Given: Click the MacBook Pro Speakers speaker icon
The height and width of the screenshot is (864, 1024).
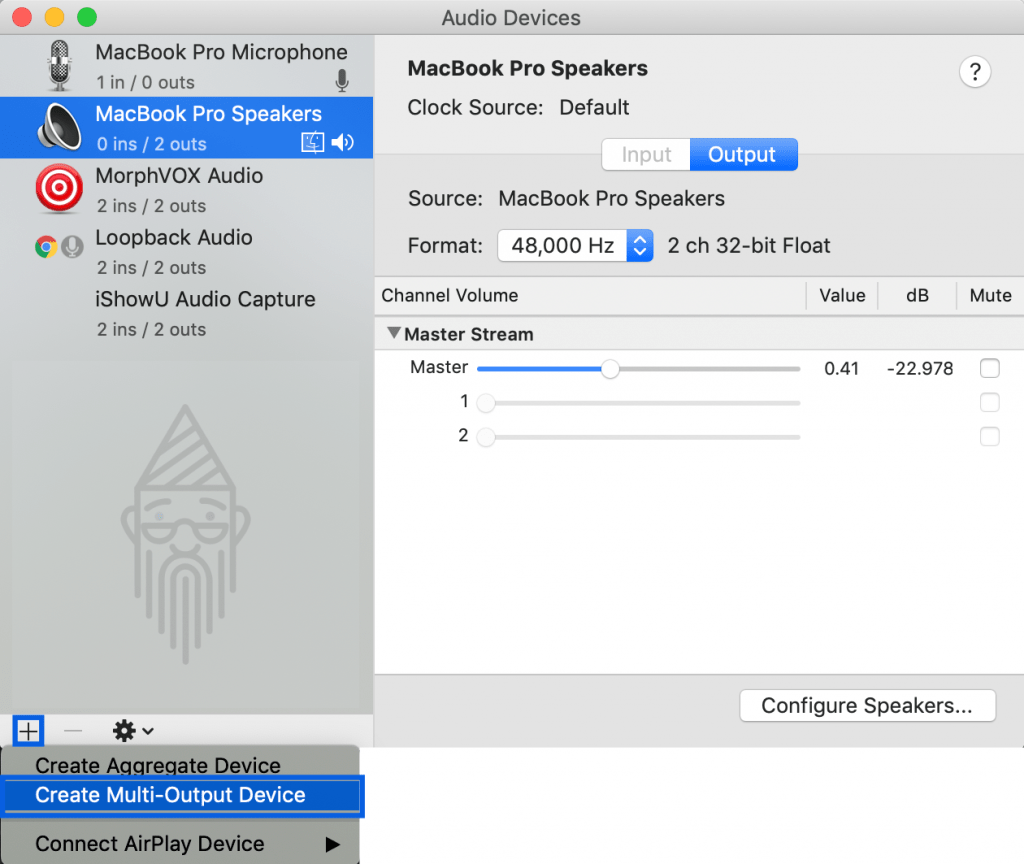Looking at the screenshot, I should 59,127.
